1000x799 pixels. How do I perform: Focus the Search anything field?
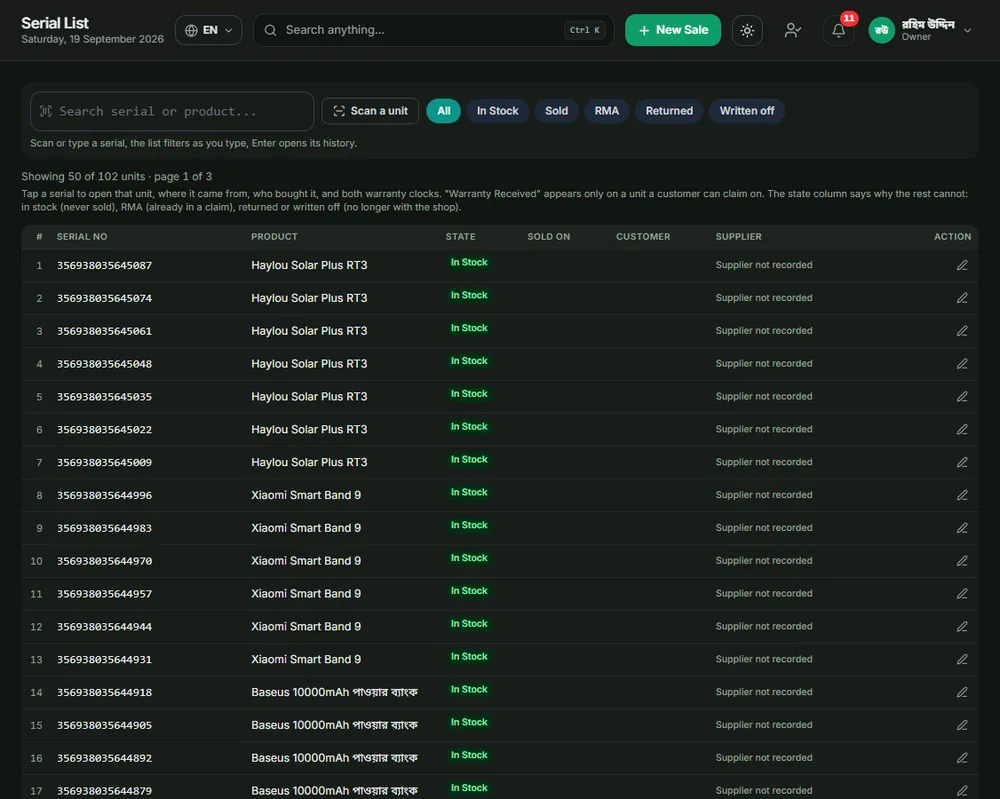tap(434, 30)
